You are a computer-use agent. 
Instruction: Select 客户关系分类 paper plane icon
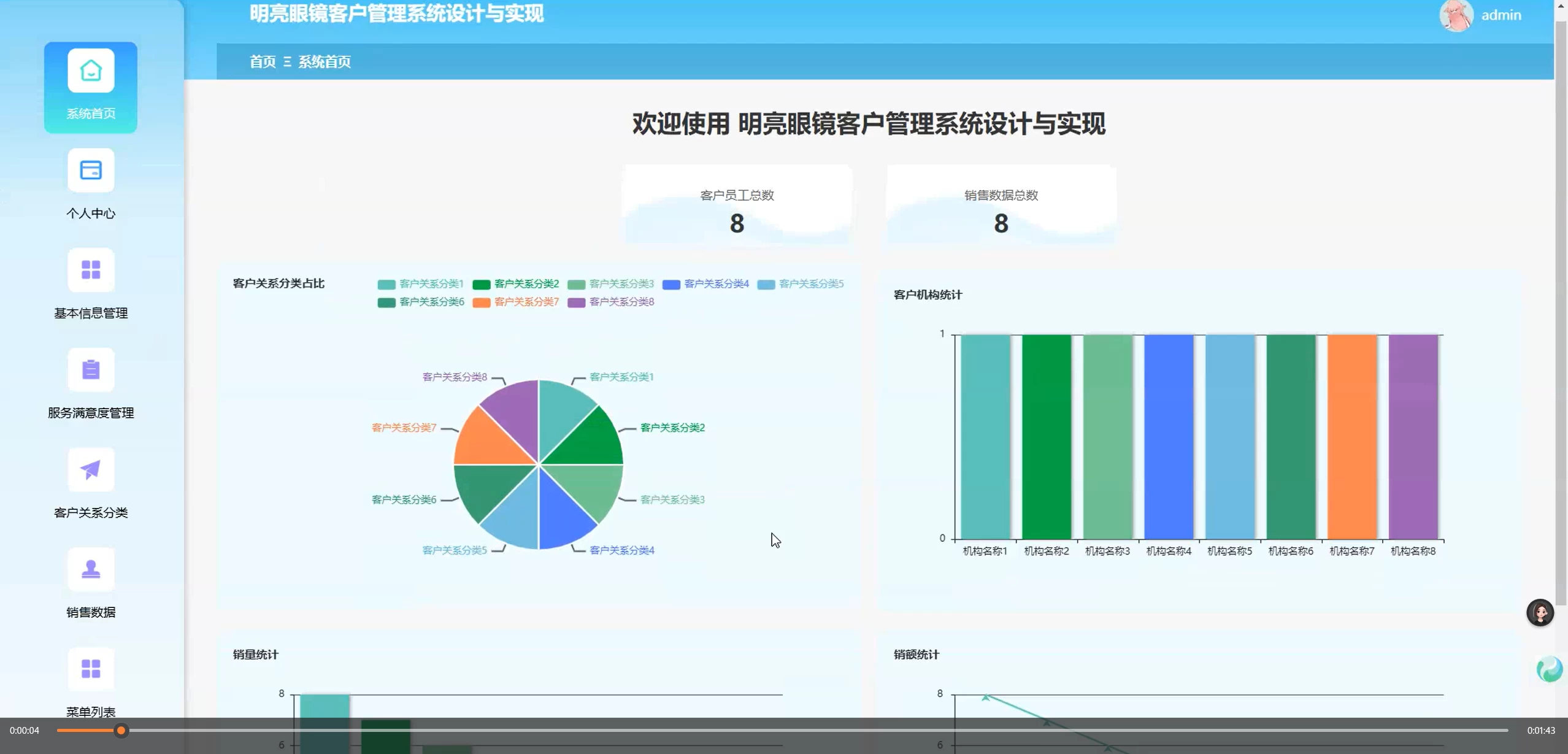click(91, 470)
